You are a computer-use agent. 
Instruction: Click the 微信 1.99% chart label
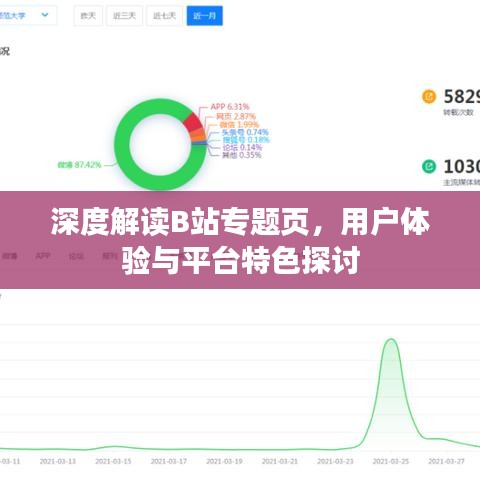point(239,125)
